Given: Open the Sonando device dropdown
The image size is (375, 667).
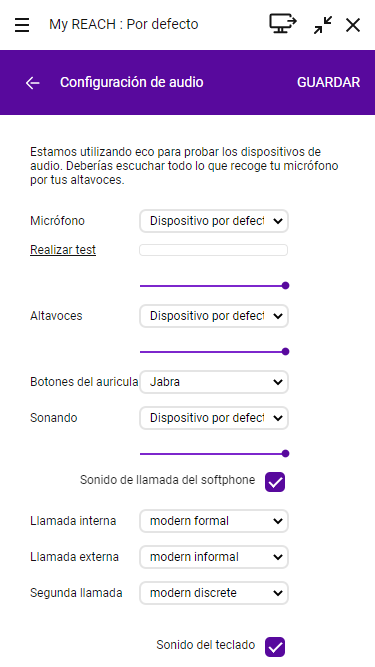Looking at the screenshot, I should coord(214,418).
